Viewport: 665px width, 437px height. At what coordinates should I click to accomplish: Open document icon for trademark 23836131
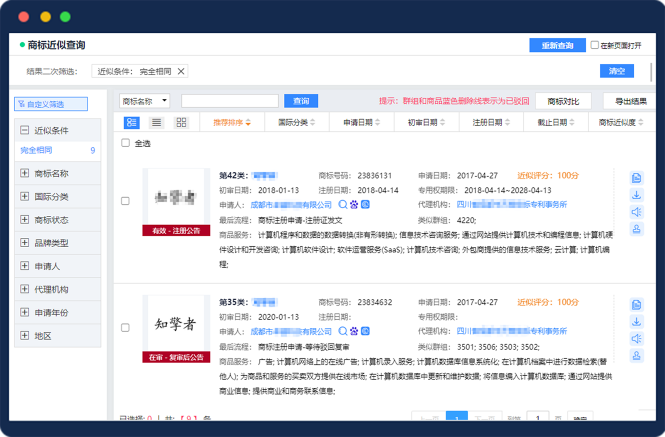pos(637,178)
